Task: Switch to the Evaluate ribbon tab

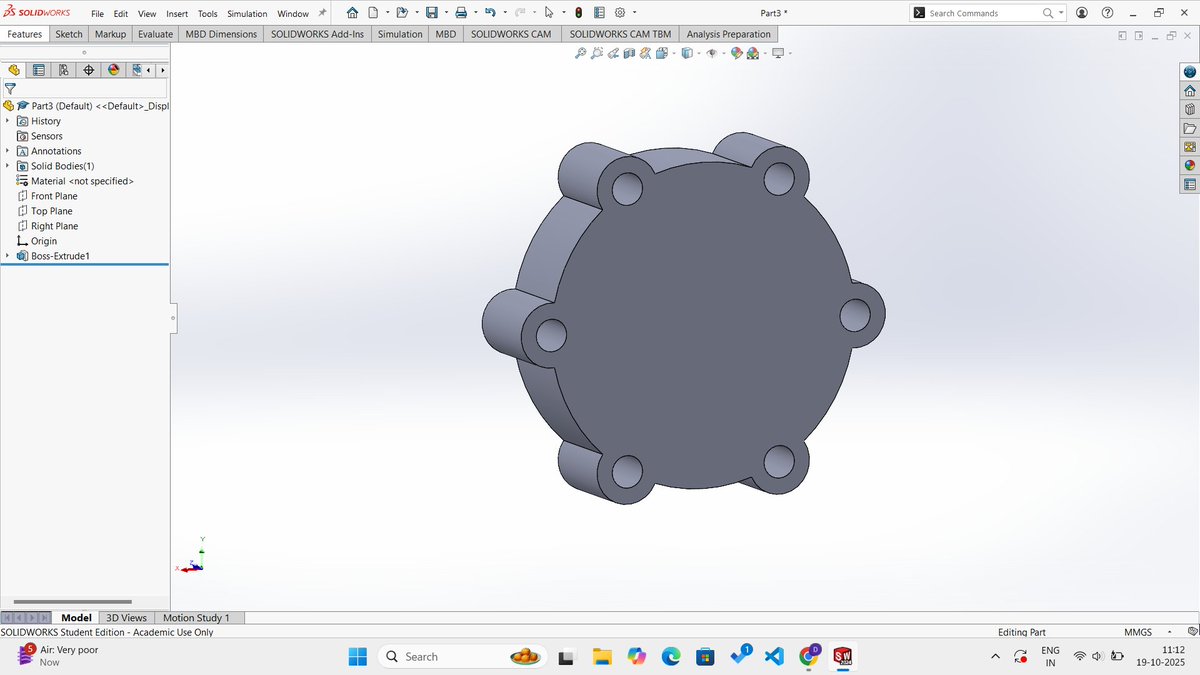Action: point(155,34)
